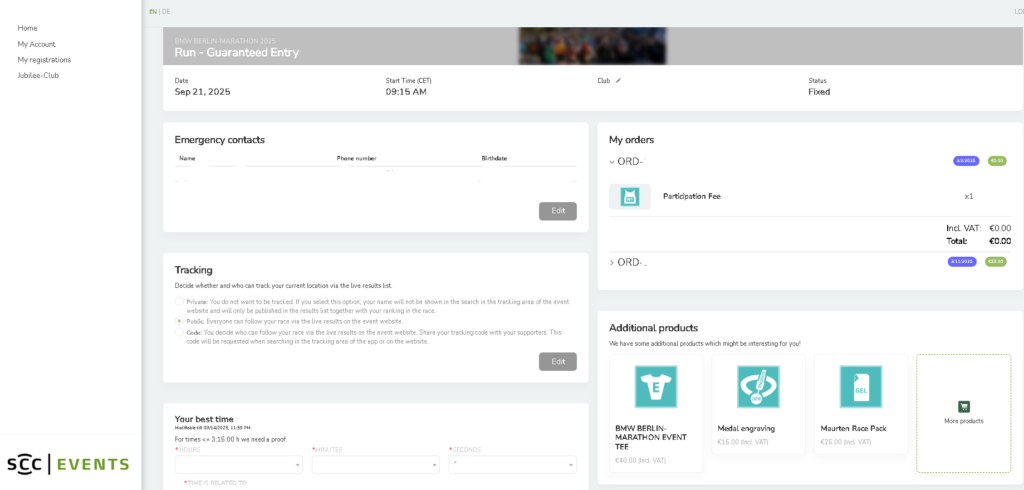Select the Public tracking option

pos(180,321)
